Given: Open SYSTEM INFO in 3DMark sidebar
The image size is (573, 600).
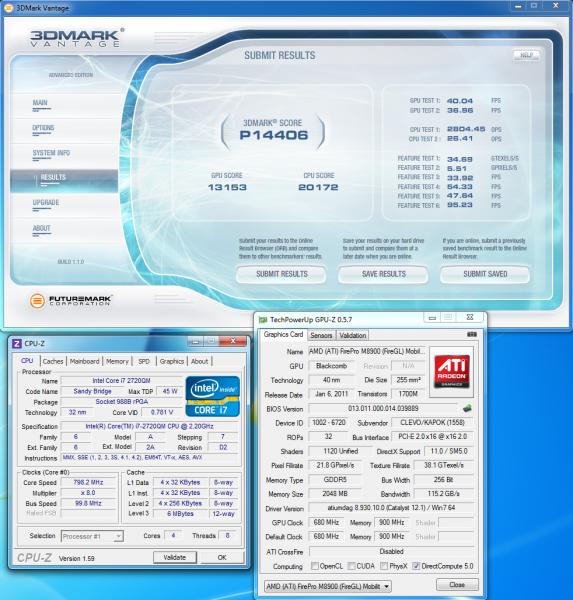Looking at the screenshot, I should click(51, 153).
